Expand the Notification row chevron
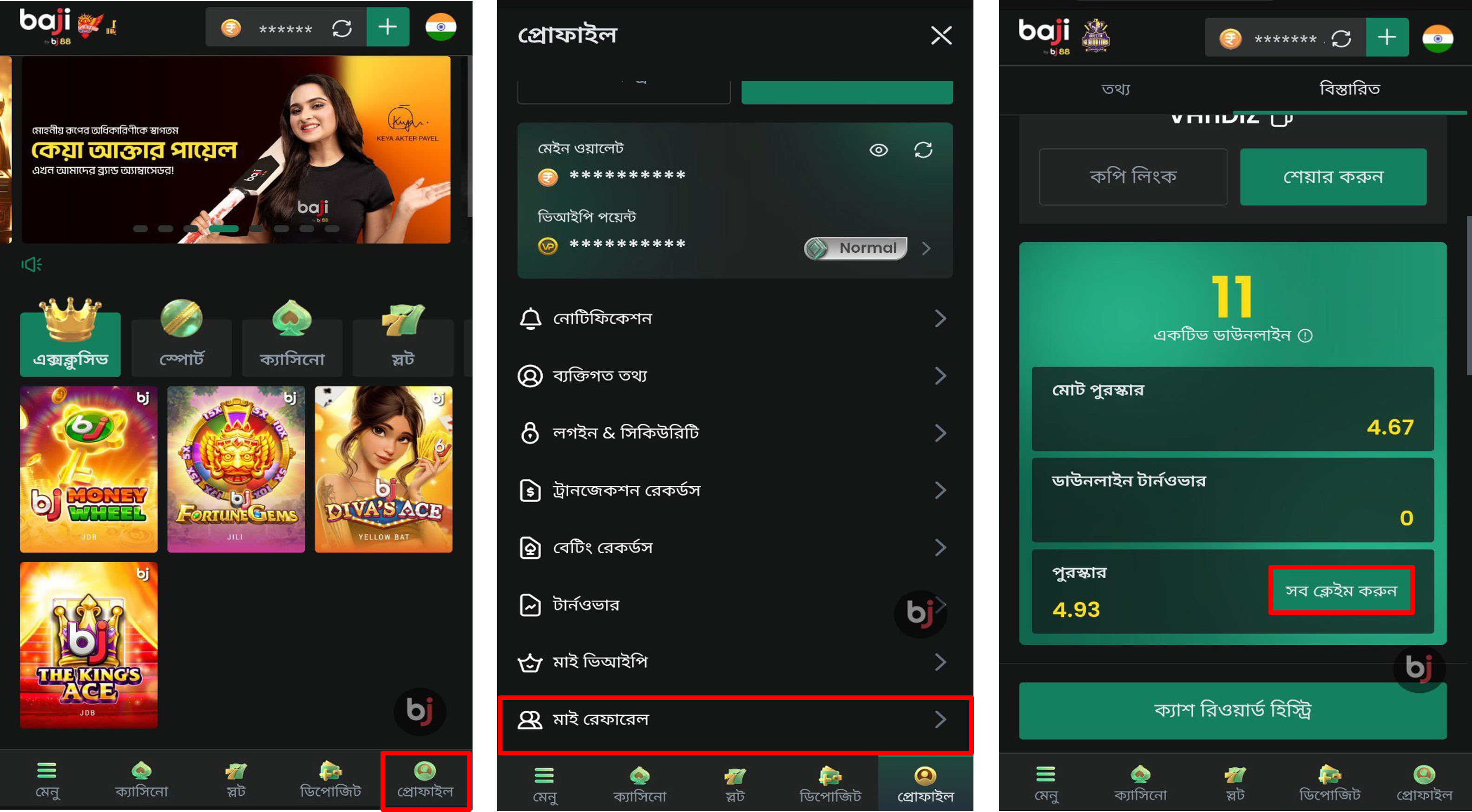The height and width of the screenshot is (812, 1472). [x=940, y=318]
